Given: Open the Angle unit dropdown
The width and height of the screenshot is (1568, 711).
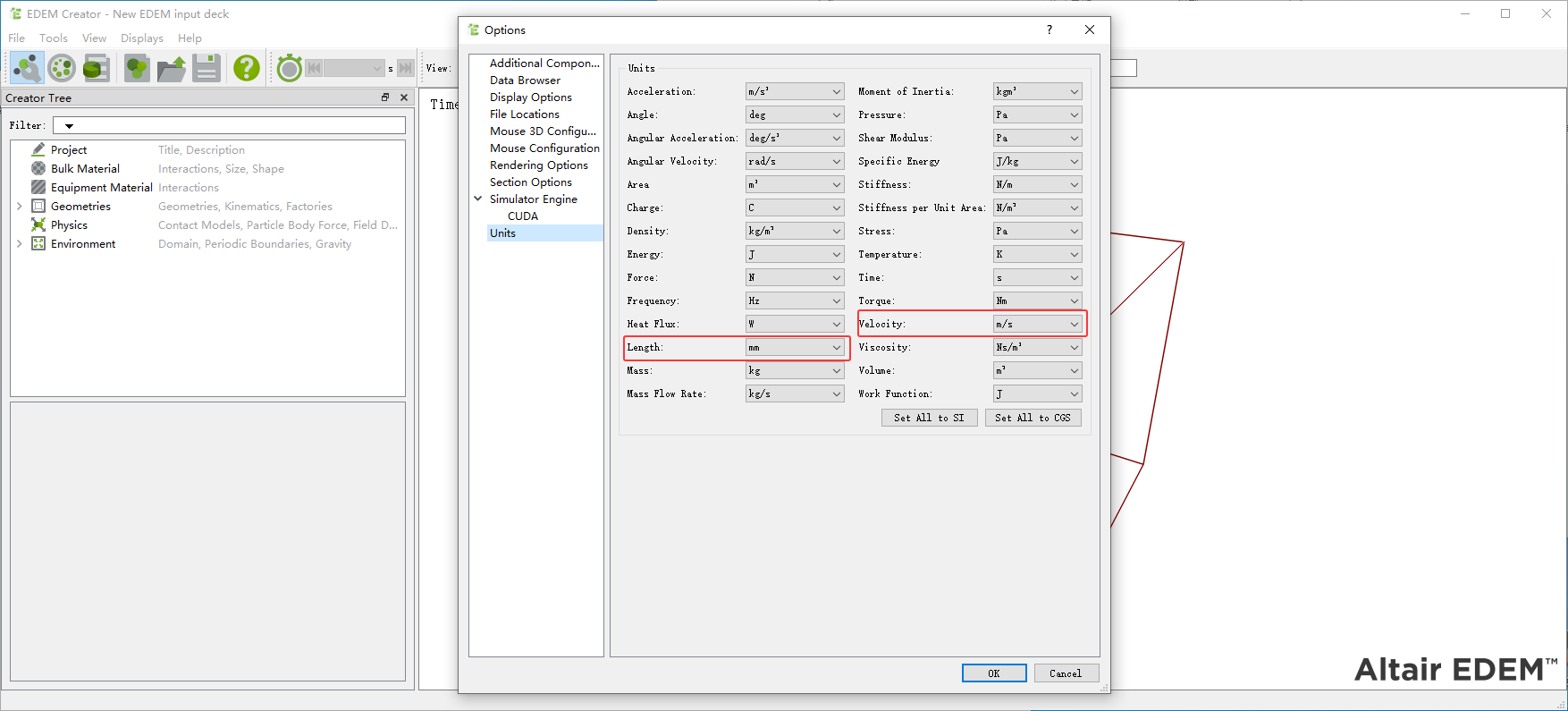Looking at the screenshot, I should click(x=794, y=114).
